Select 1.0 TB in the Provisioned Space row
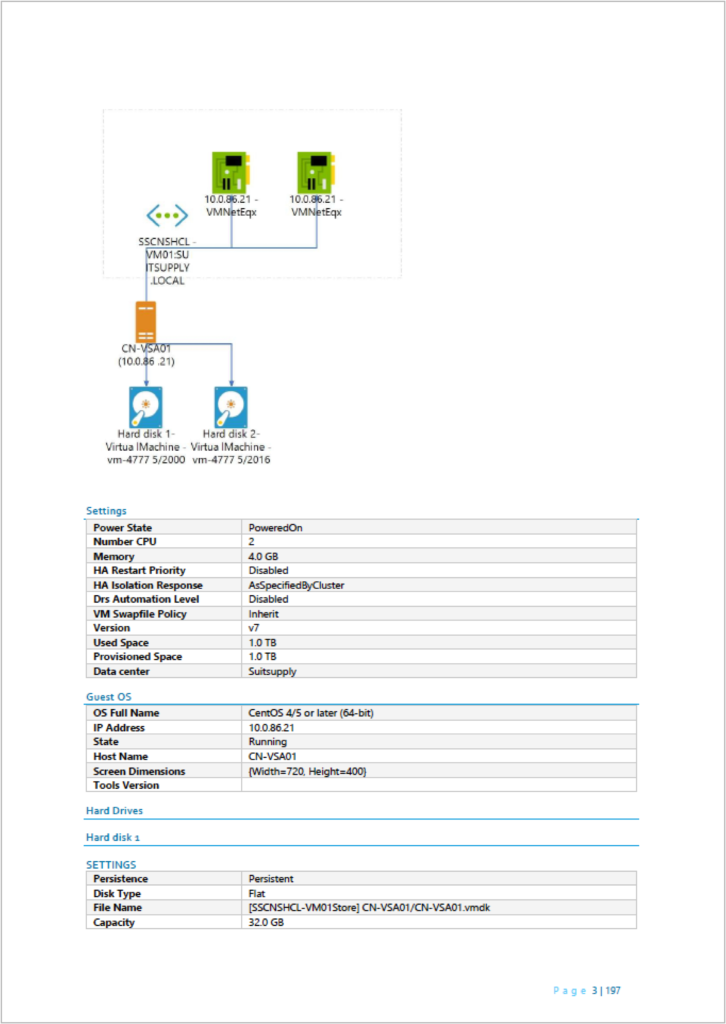Viewport: 726px width, 1024px height. (262, 656)
